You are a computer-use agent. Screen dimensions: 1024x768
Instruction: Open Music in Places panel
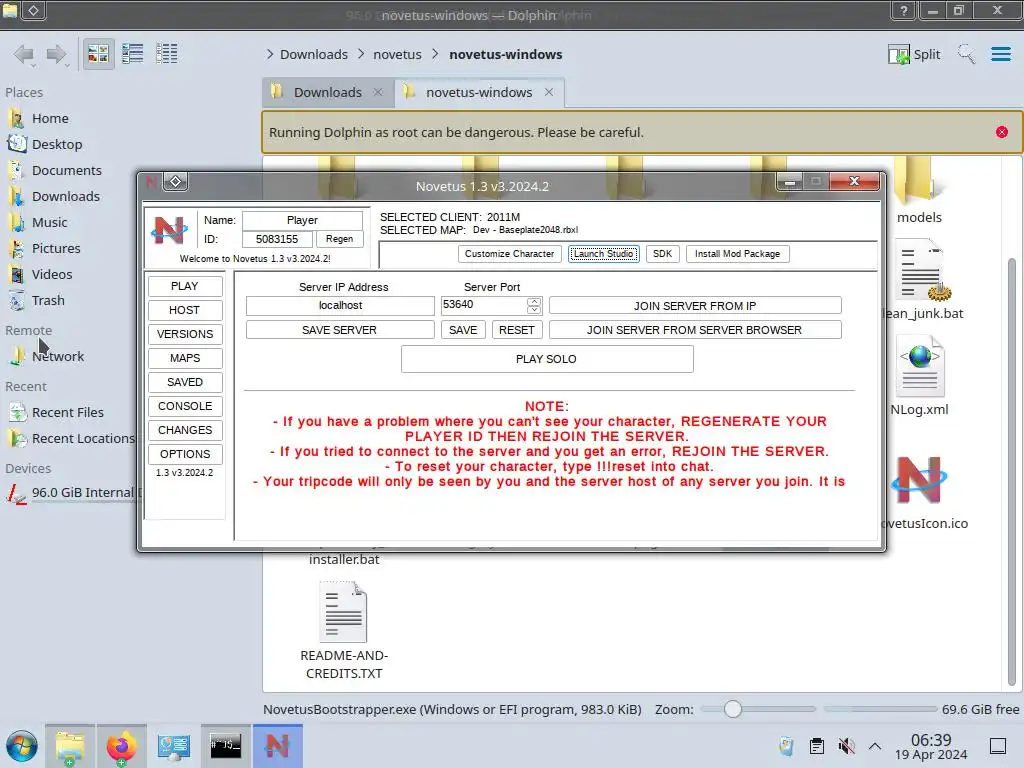(x=50, y=223)
